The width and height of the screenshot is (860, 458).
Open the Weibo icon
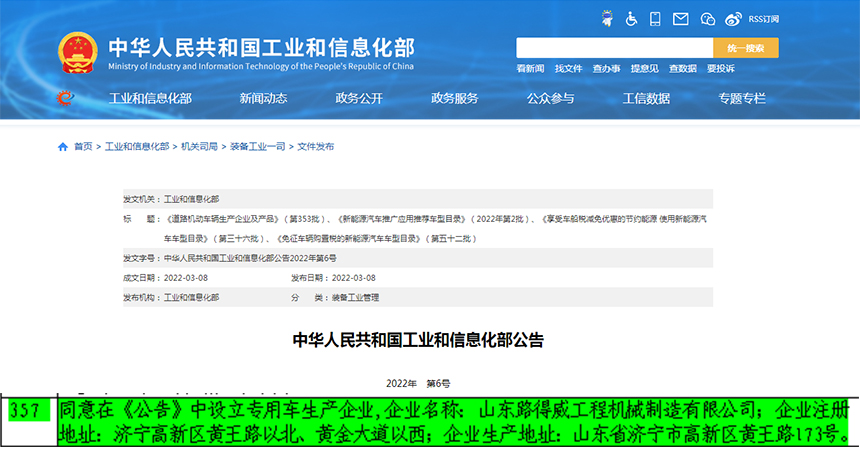(733, 19)
